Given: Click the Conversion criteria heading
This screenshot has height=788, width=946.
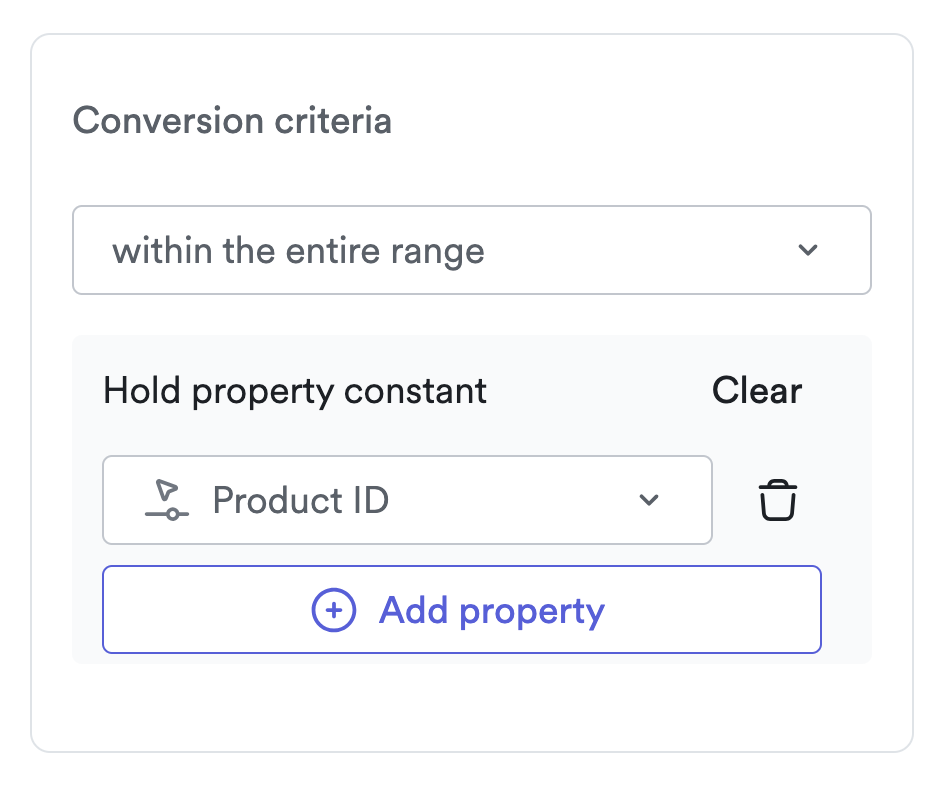Looking at the screenshot, I should (232, 120).
